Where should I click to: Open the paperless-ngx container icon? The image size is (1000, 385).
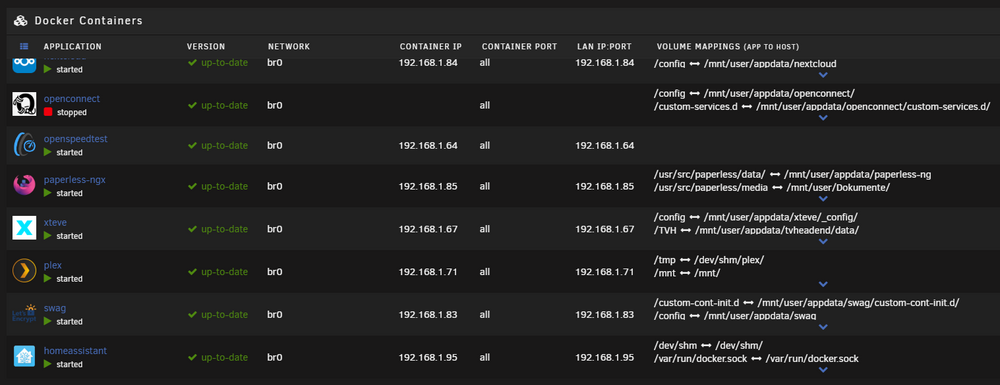pos(24,185)
